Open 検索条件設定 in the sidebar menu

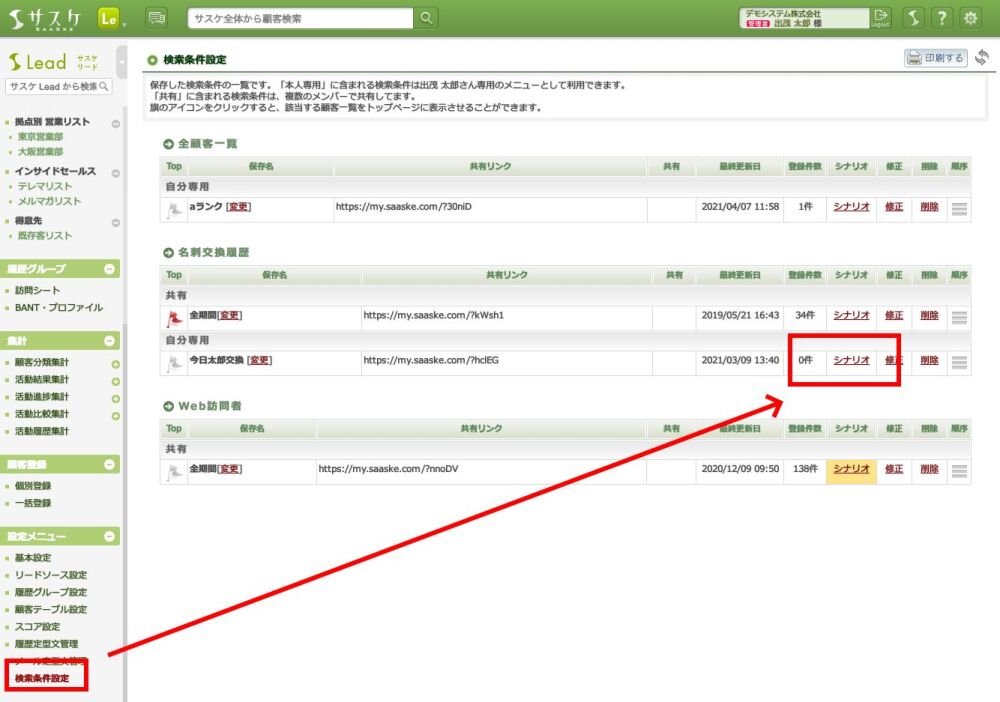[42, 679]
